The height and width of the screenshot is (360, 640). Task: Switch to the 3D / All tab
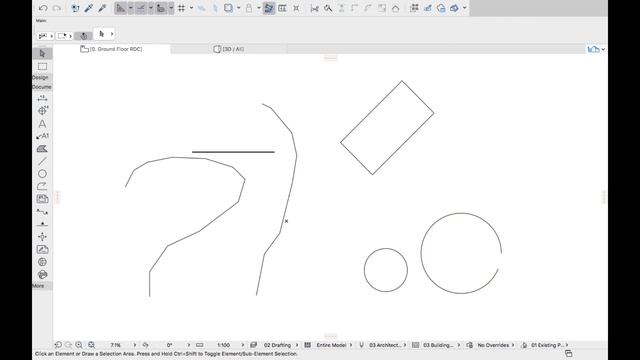pos(229,49)
